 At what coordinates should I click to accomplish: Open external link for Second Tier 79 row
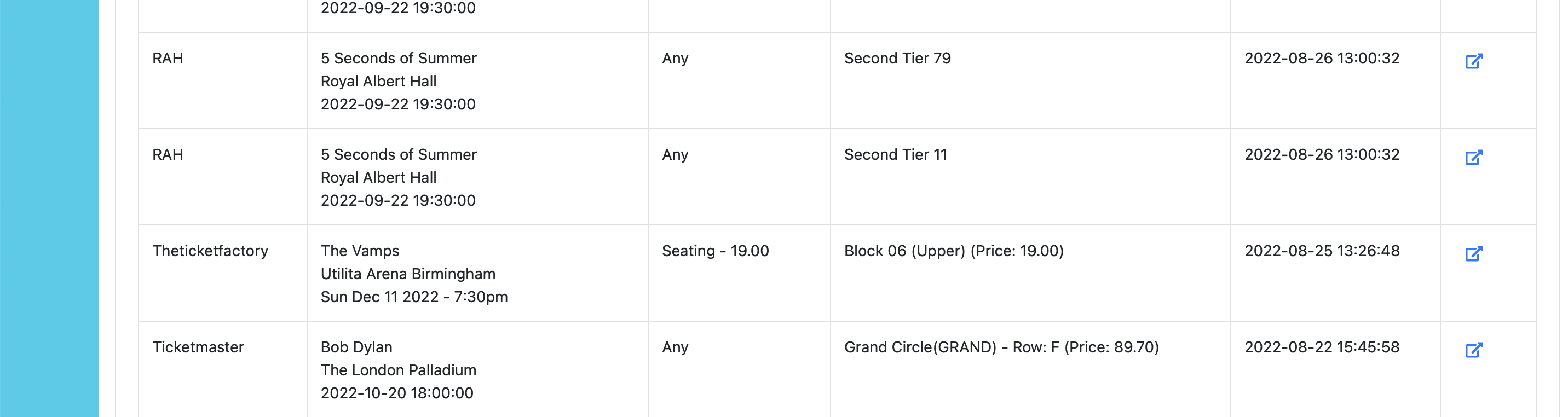tap(1473, 61)
